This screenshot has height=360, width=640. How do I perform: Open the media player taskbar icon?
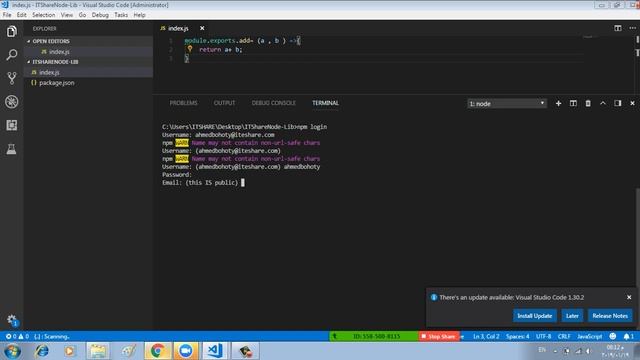click(69, 351)
